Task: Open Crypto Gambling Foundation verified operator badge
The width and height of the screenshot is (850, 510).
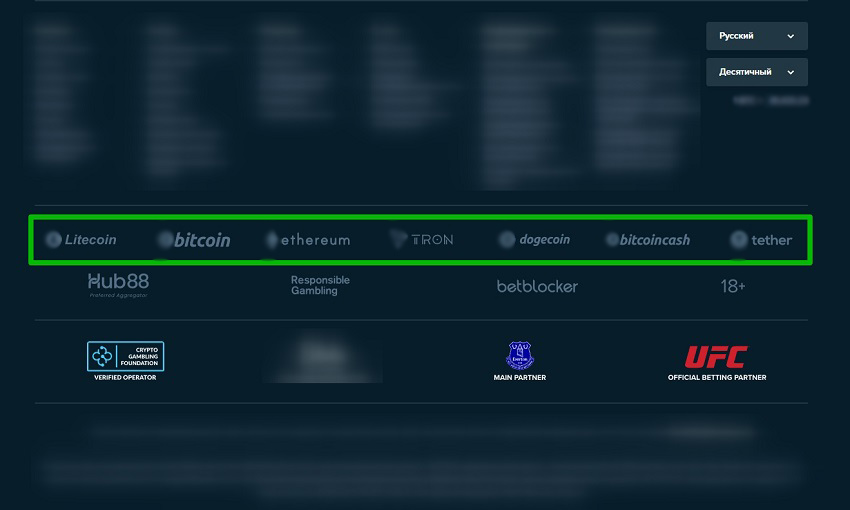Action: coord(125,361)
